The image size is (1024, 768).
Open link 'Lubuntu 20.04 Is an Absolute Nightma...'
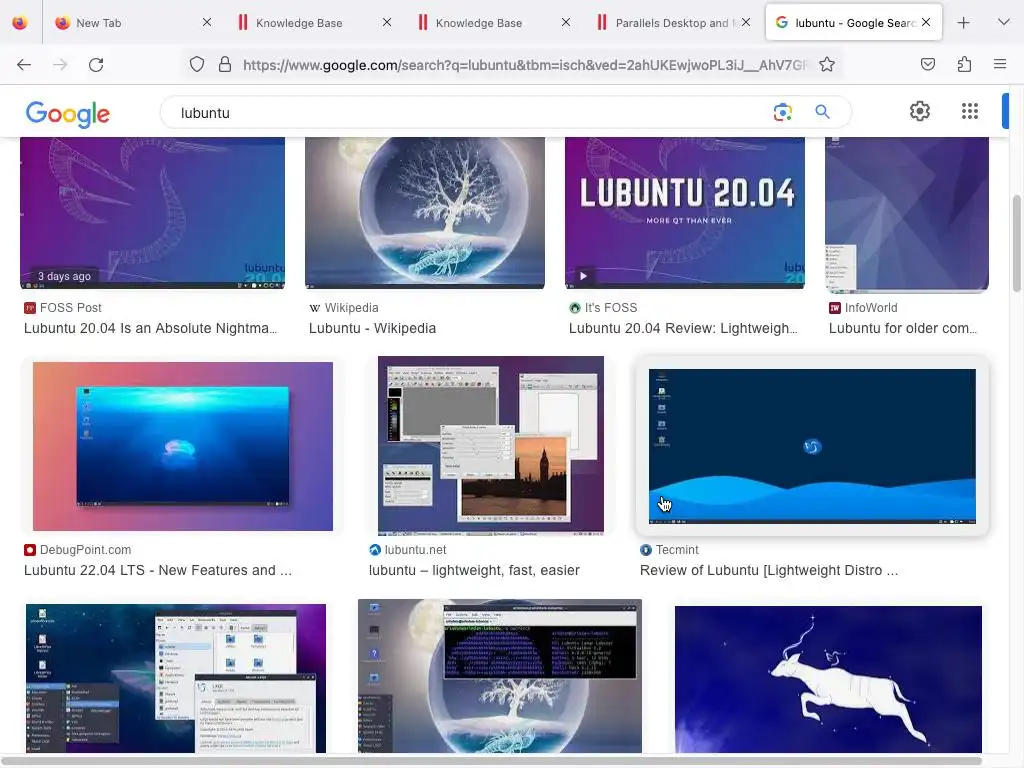(150, 328)
